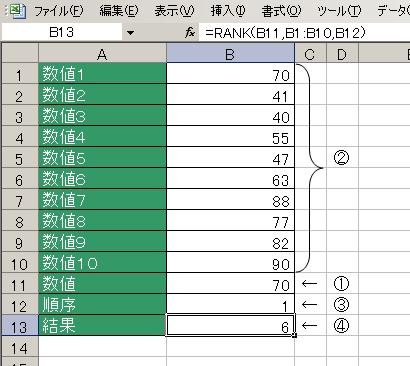Click cell labeled 数値7
Viewport: 410px width, 366px height.
pyautogui.click(x=102, y=200)
